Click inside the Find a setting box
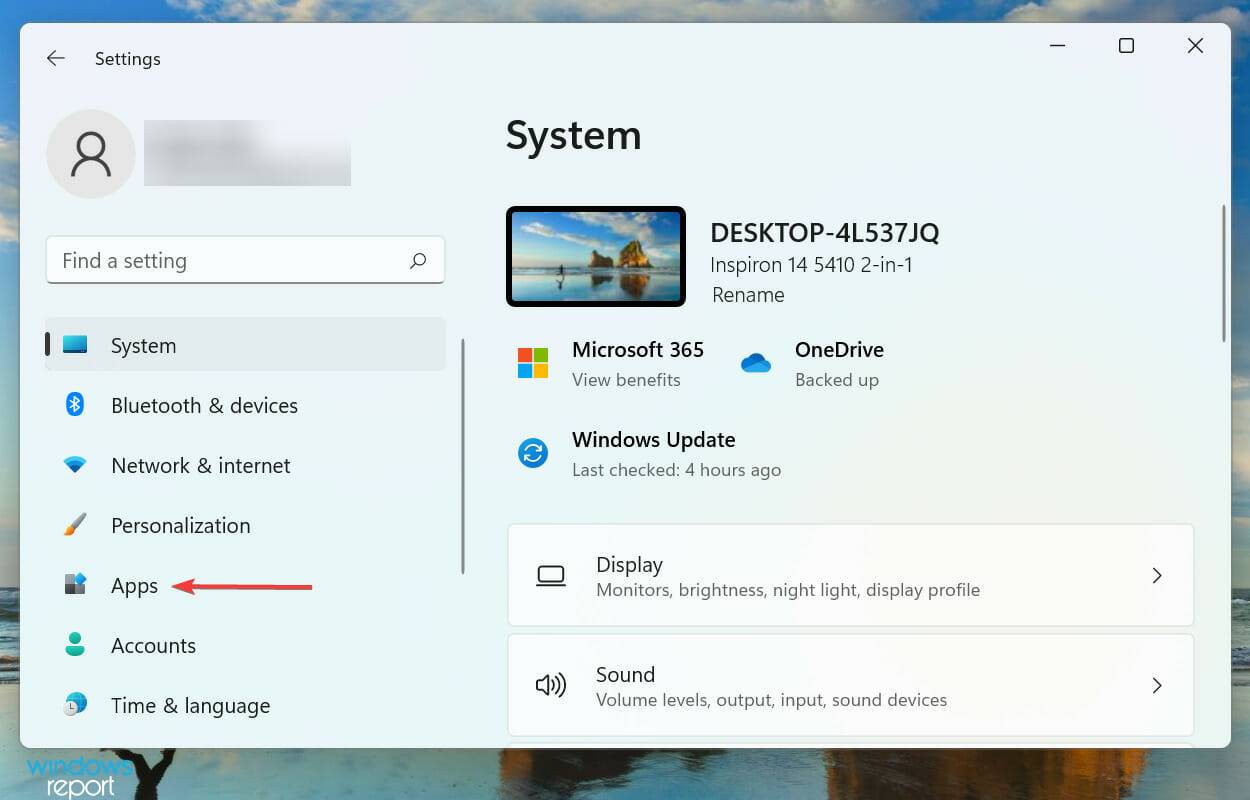The image size is (1250, 800). (x=200, y=260)
